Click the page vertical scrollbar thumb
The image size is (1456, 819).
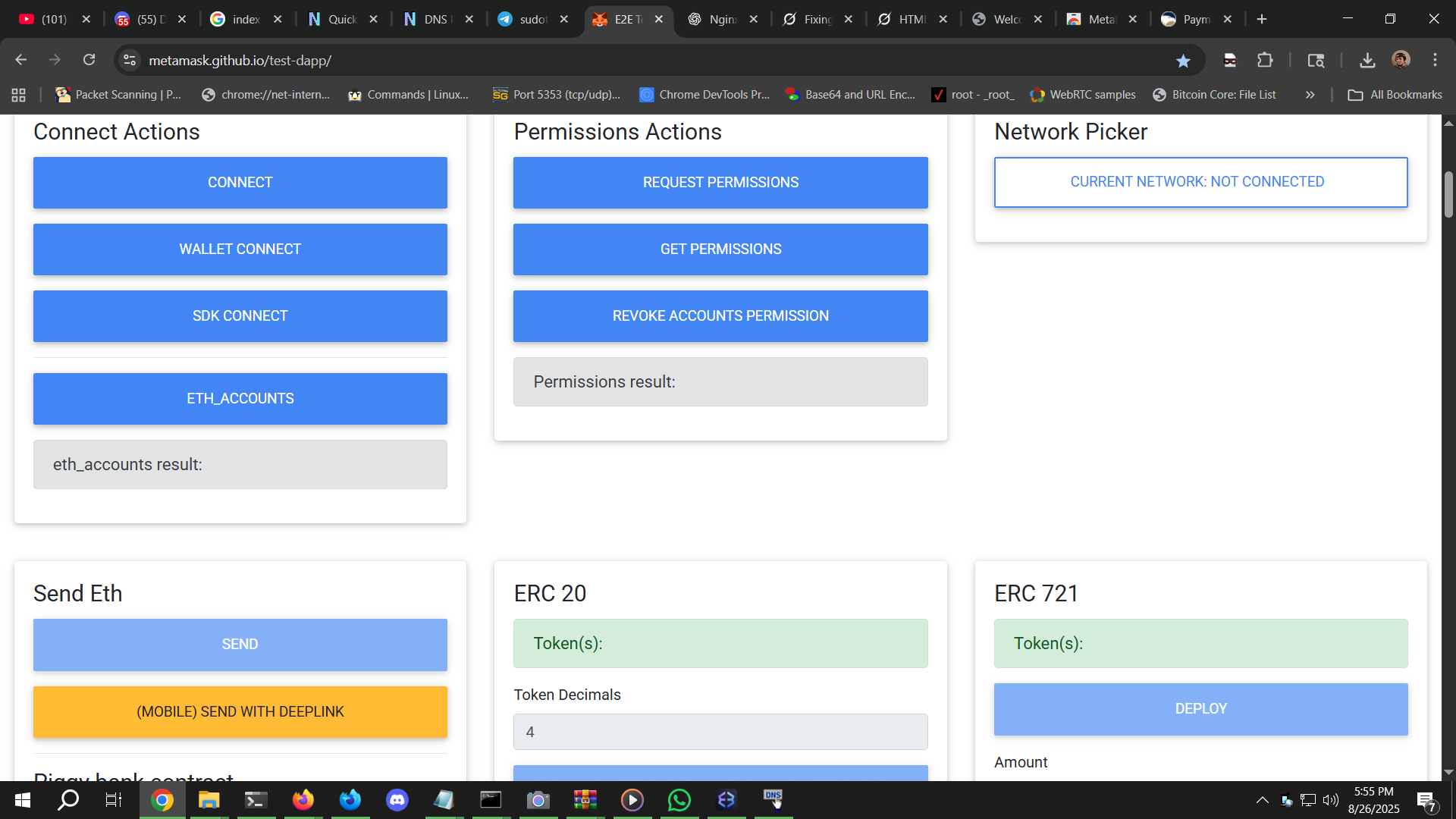pos(1448,194)
